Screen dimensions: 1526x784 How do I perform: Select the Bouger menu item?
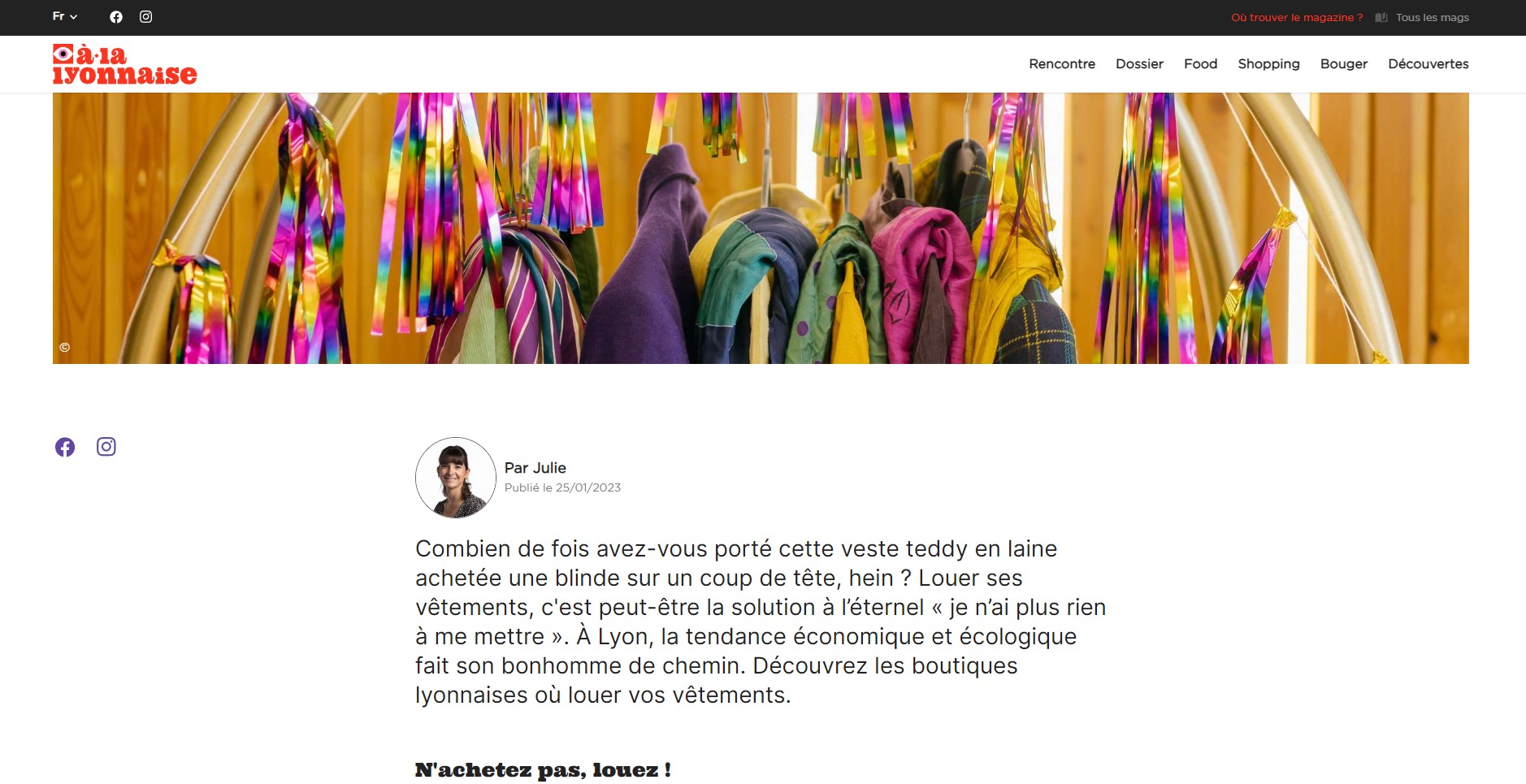(x=1344, y=64)
